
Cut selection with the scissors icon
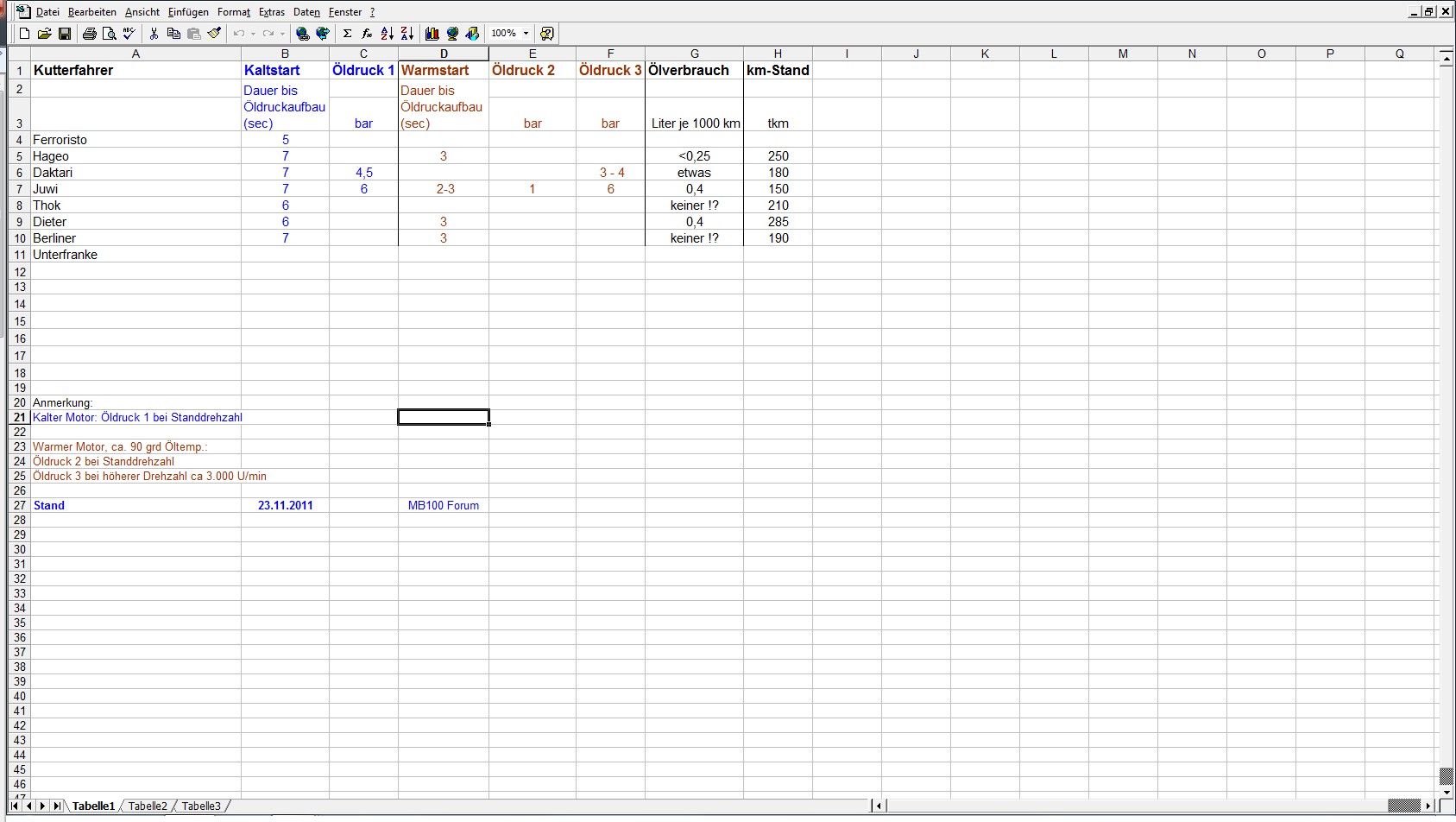(x=154, y=34)
